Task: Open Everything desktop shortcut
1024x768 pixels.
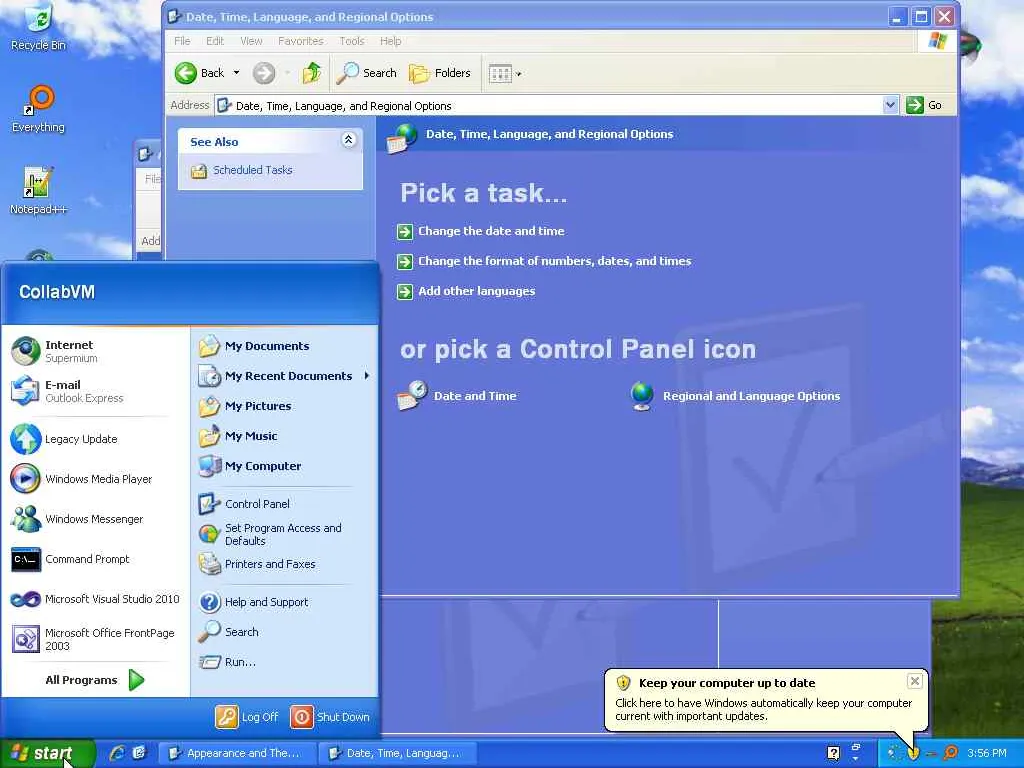Action: coord(39,109)
